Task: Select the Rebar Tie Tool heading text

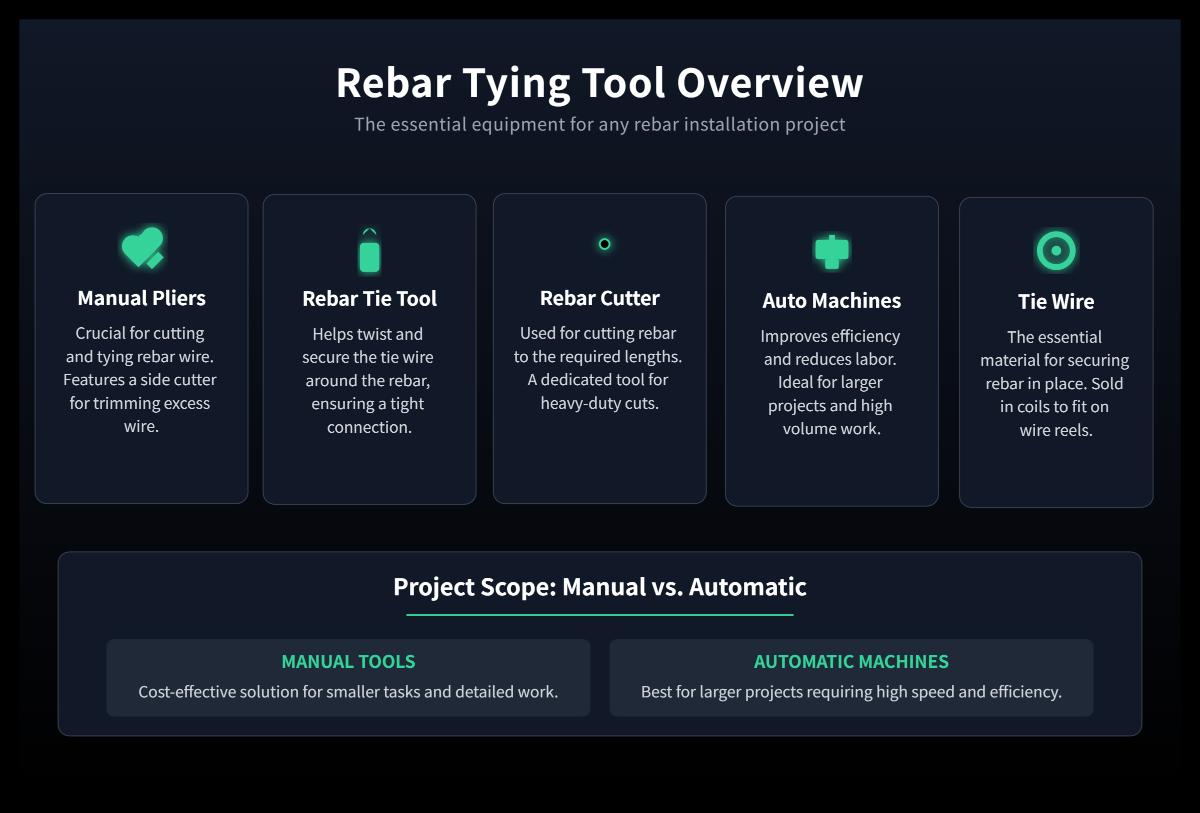Action: click(369, 298)
